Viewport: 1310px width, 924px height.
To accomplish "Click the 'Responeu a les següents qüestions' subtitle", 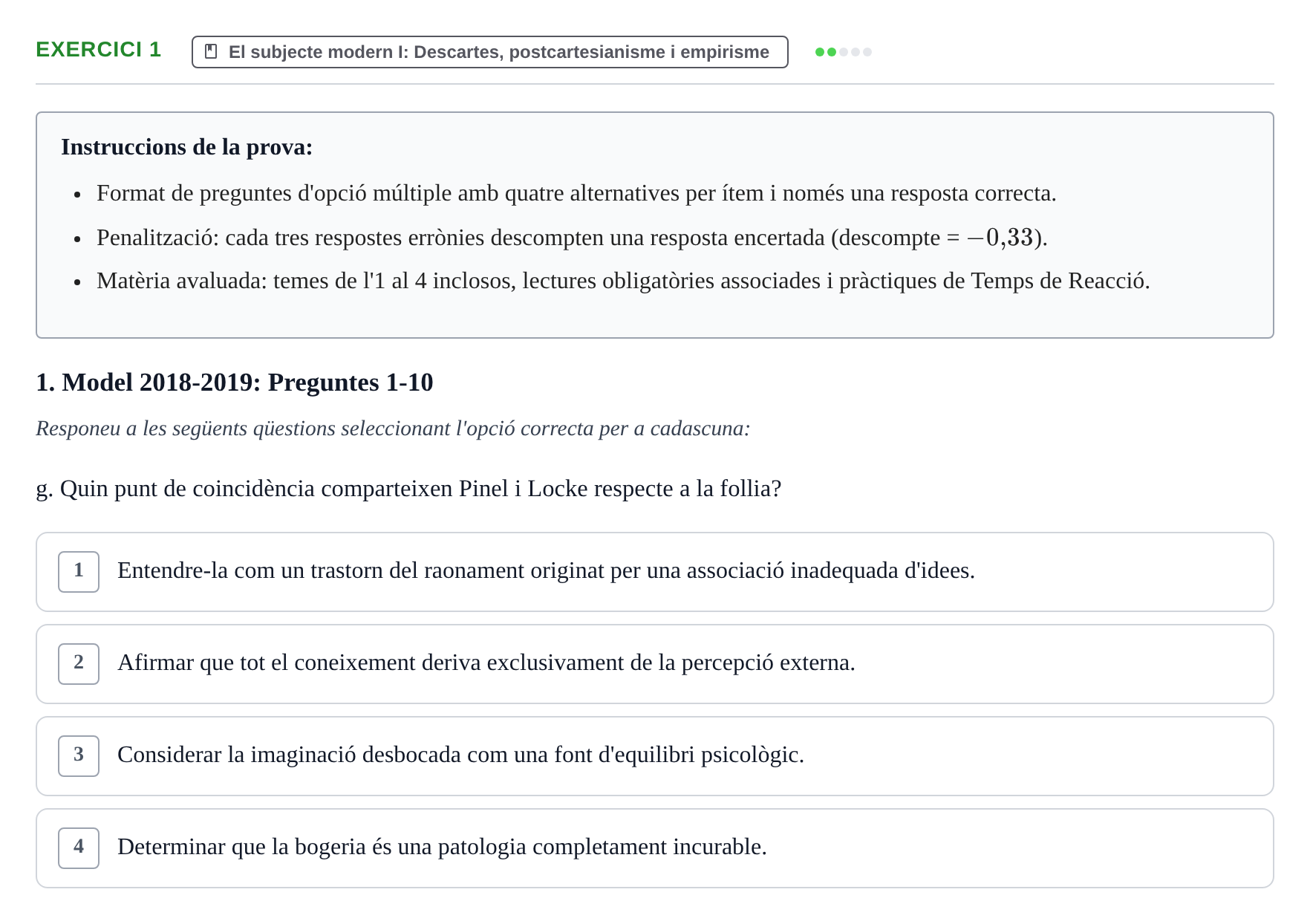I will point(393,429).
